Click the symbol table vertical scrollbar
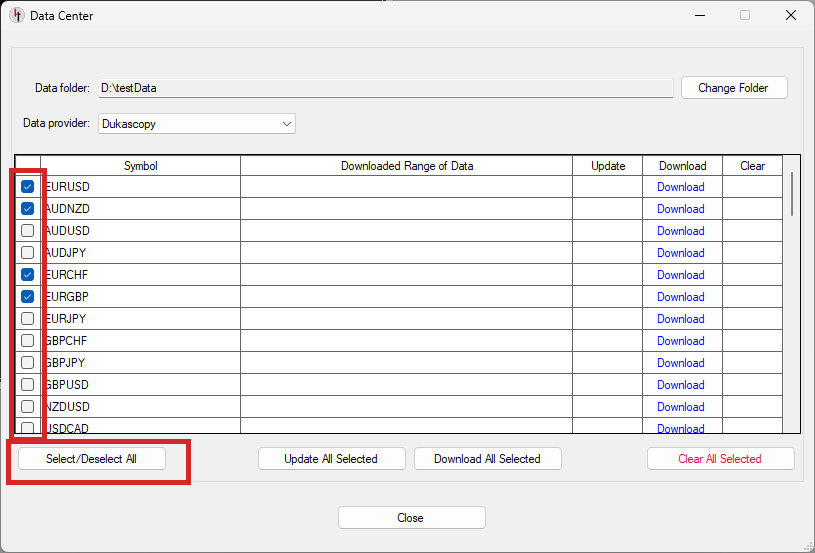815x553 pixels. [793, 194]
